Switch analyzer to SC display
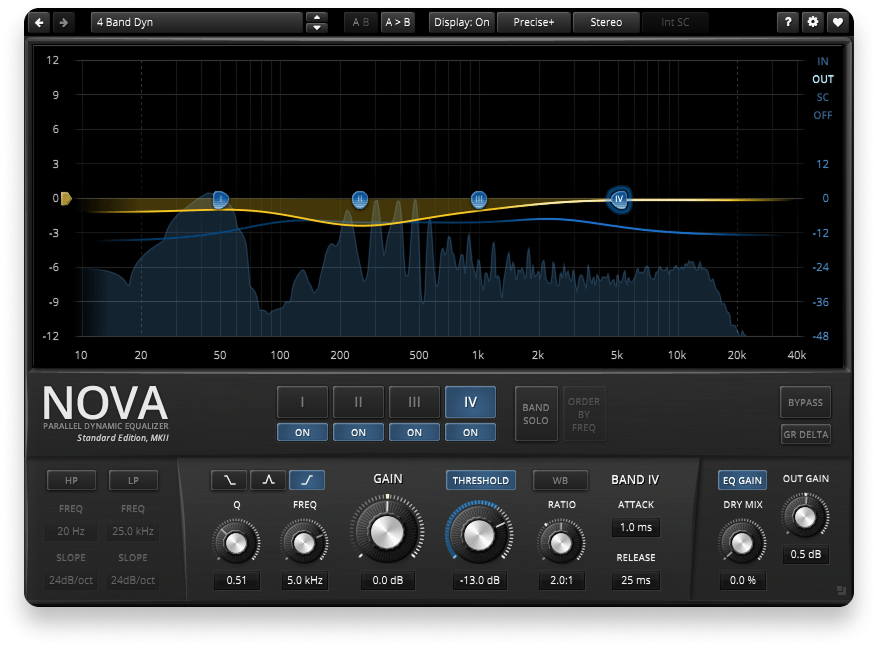 coord(822,97)
